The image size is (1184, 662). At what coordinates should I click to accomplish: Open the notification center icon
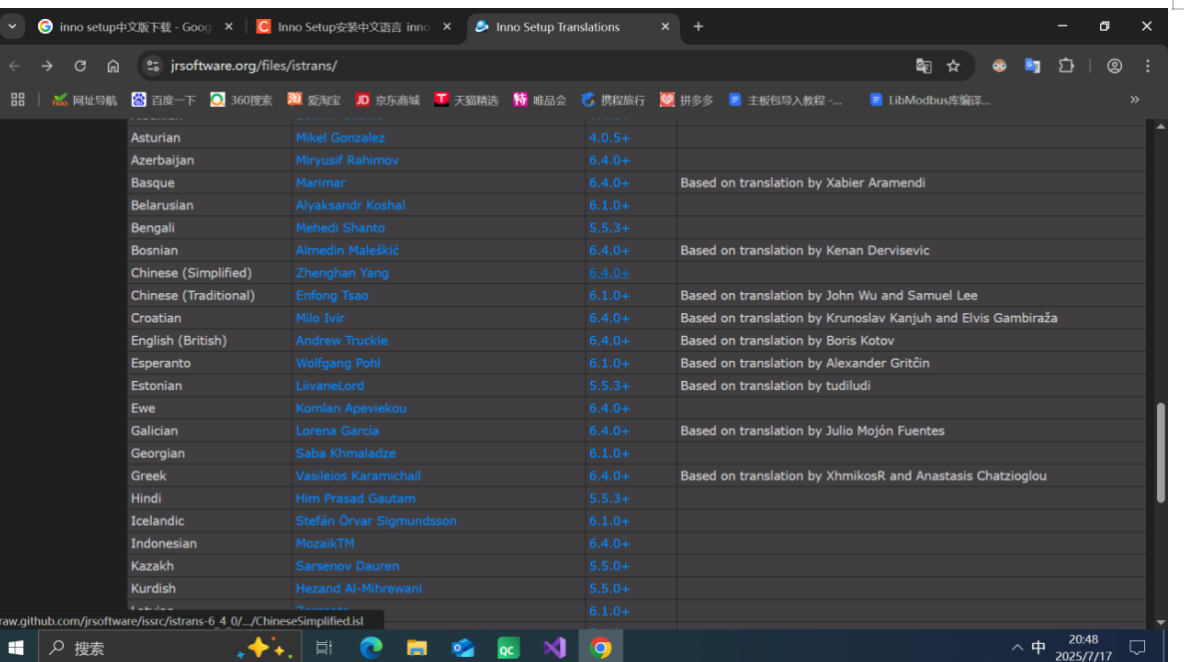tap(1137, 648)
